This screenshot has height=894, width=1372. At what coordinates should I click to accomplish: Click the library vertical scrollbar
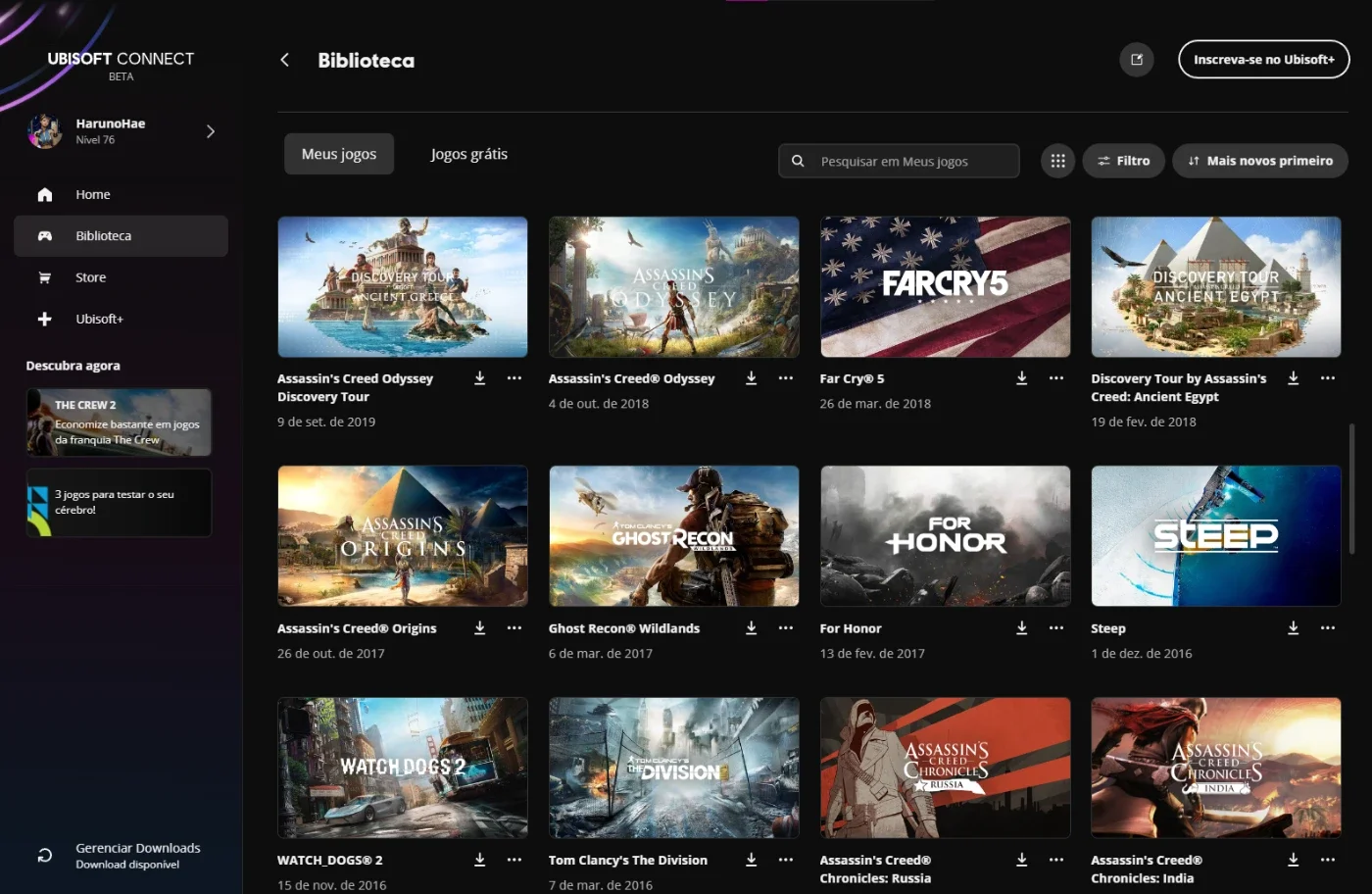coord(1351,488)
